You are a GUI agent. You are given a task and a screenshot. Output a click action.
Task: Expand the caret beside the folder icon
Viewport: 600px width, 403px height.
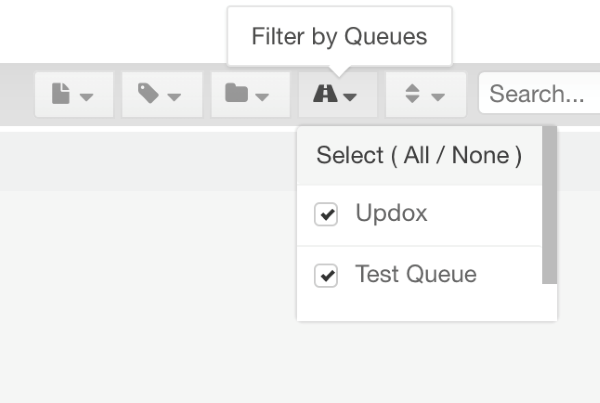point(262,97)
